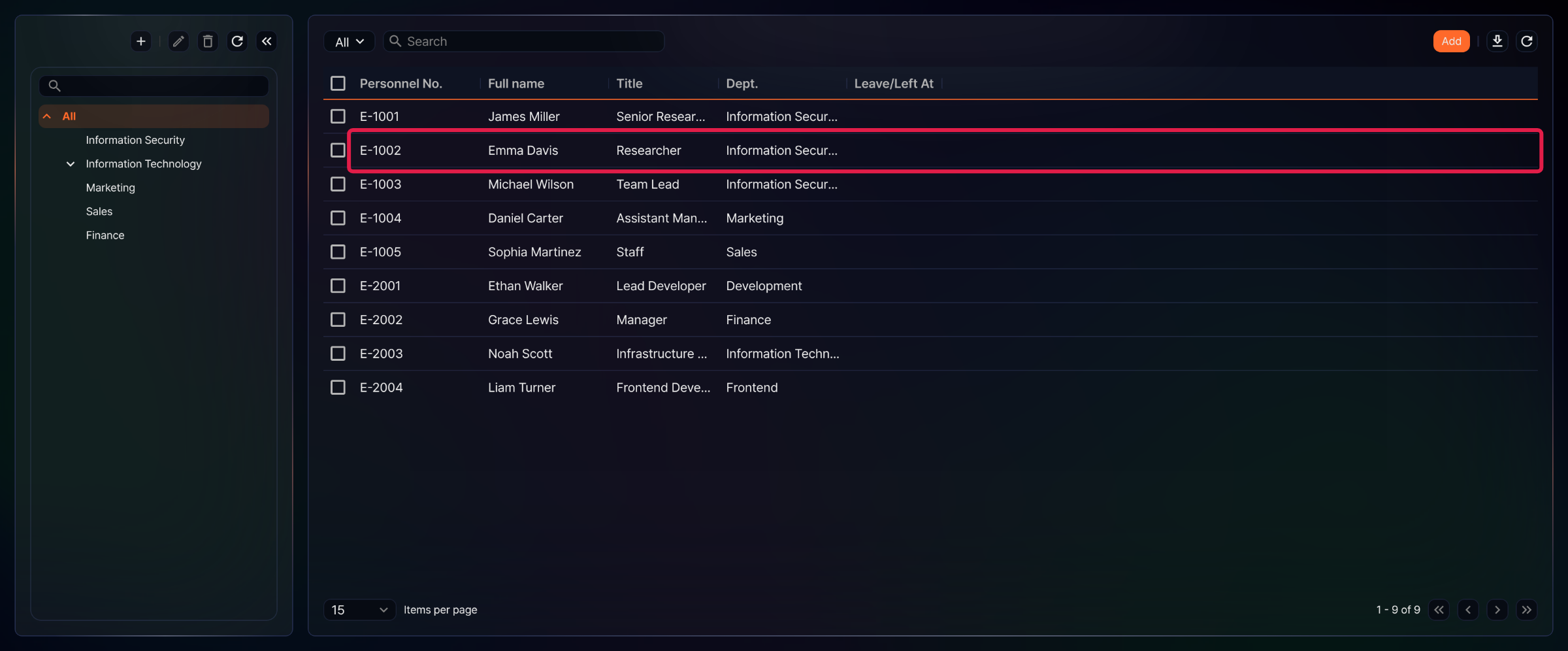Click the E-2003 personnel number

(x=382, y=354)
